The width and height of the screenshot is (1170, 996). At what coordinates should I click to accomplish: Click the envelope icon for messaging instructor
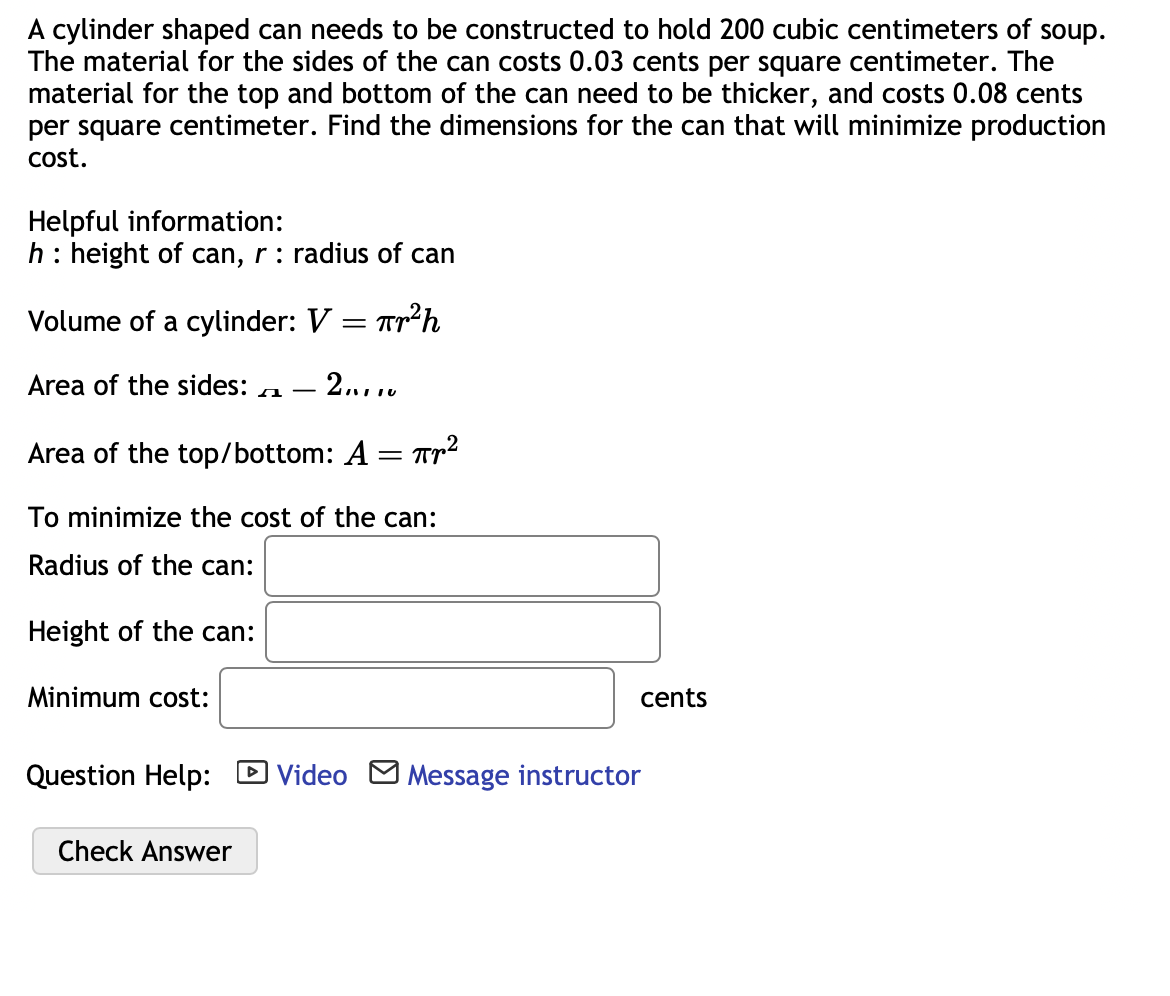[x=384, y=772]
